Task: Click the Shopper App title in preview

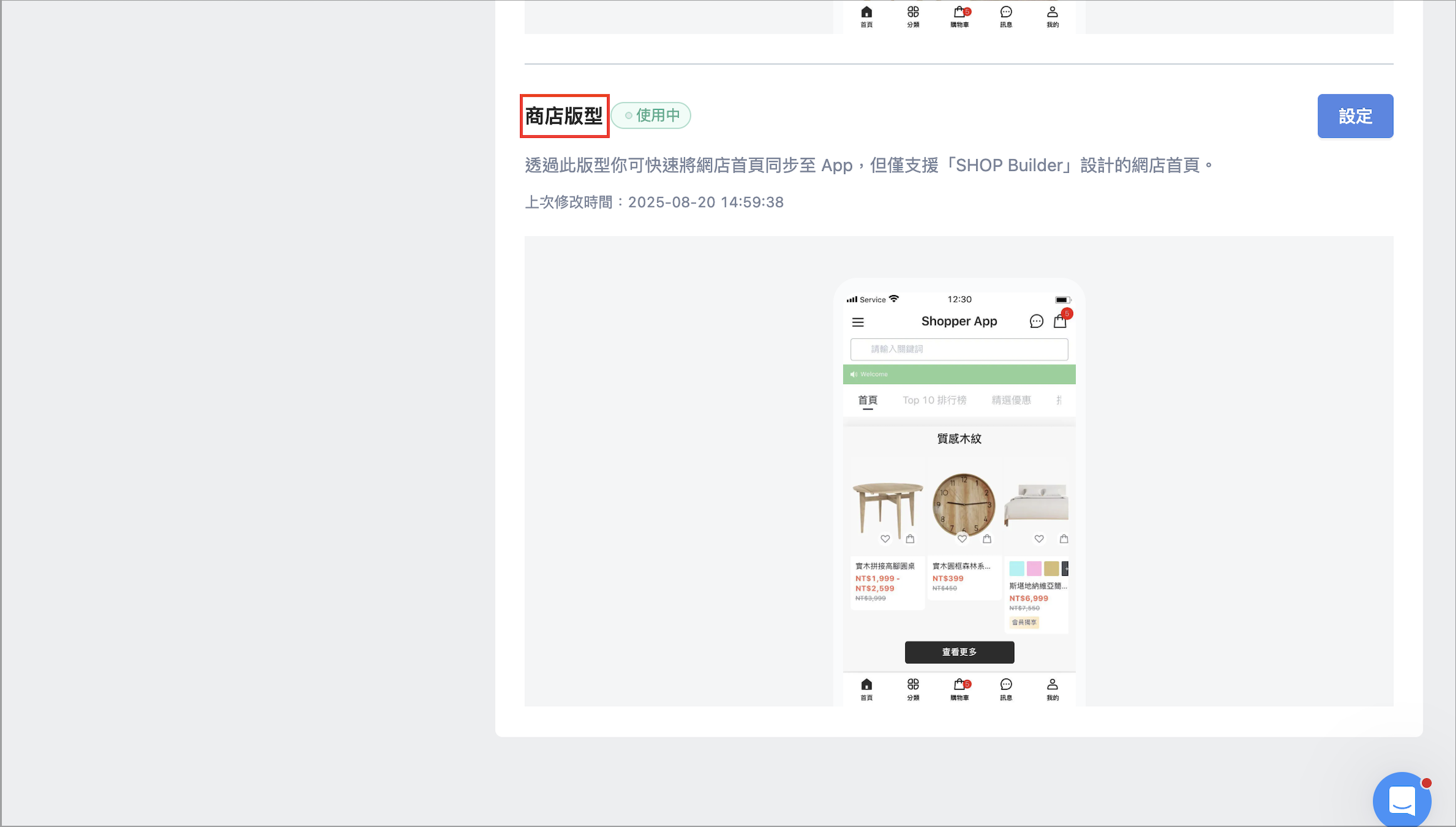Action: pyautogui.click(x=959, y=321)
